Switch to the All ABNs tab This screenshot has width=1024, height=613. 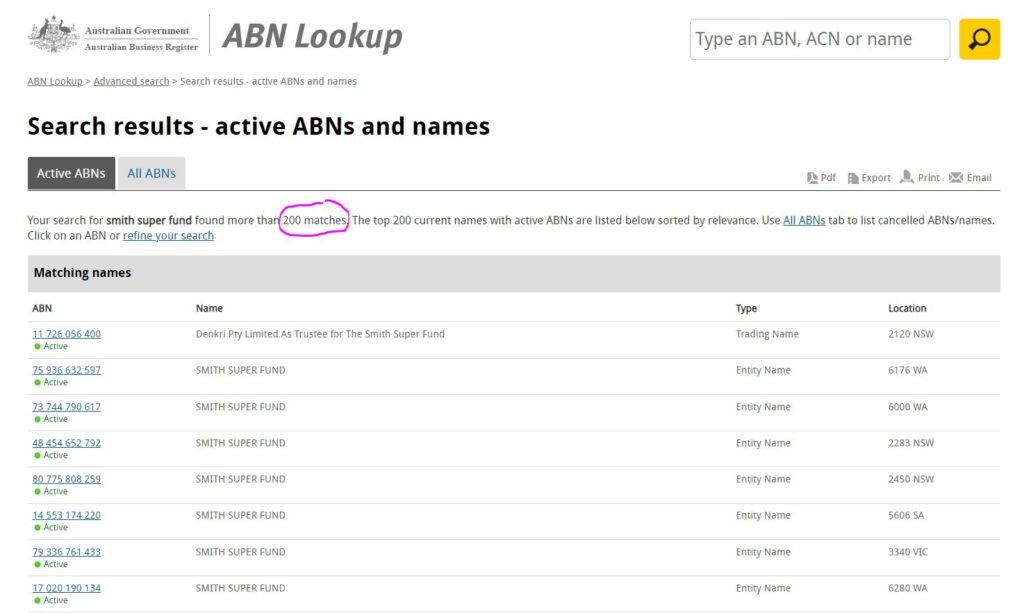151,172
